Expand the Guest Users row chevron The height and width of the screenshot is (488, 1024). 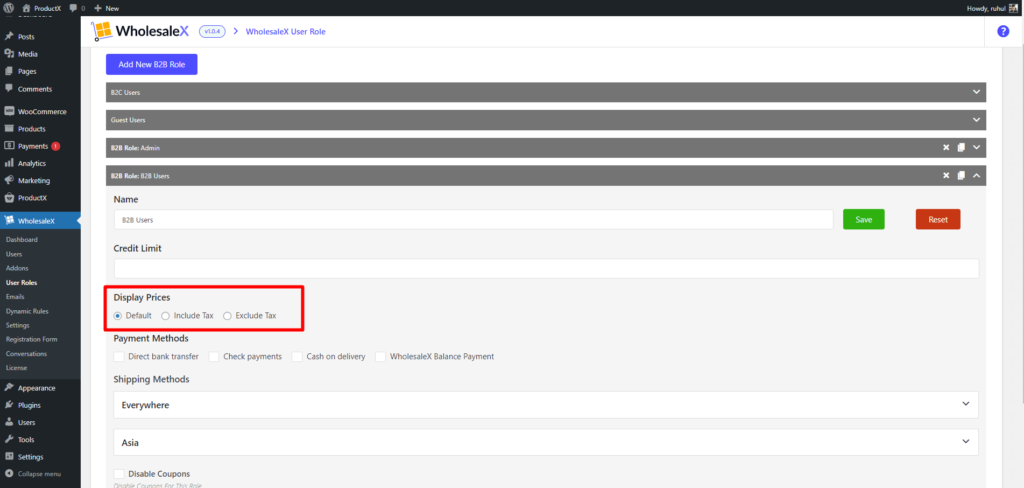[x=976, y=120]
